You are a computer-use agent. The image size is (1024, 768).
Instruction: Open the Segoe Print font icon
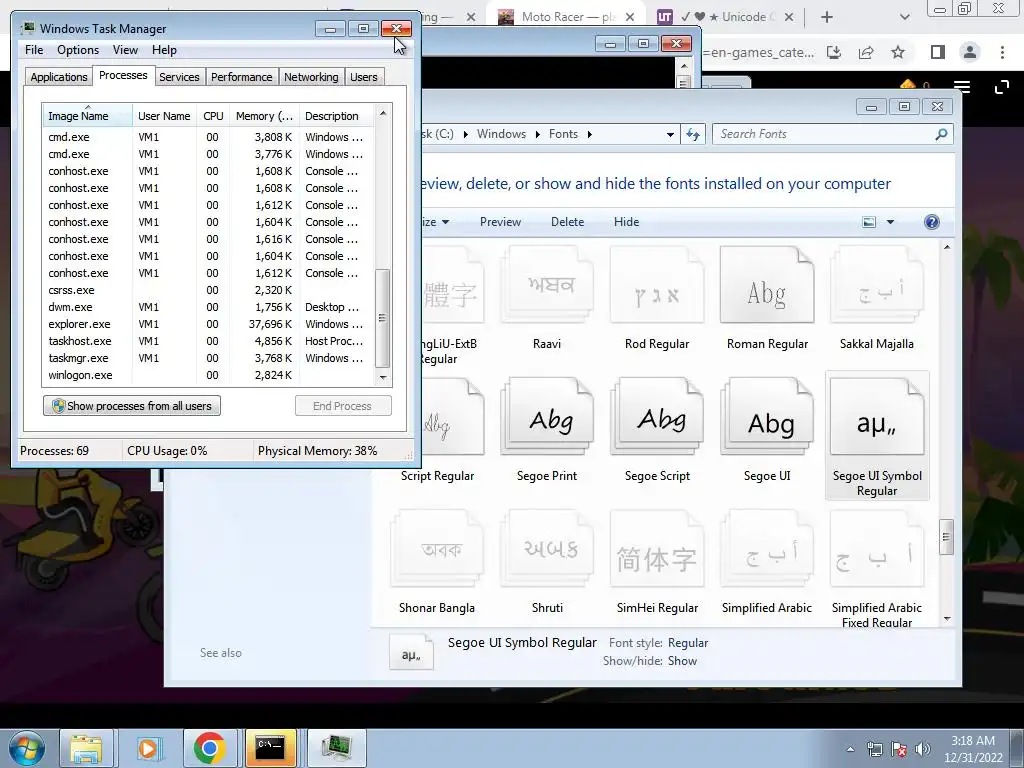[x=547, y=416]
